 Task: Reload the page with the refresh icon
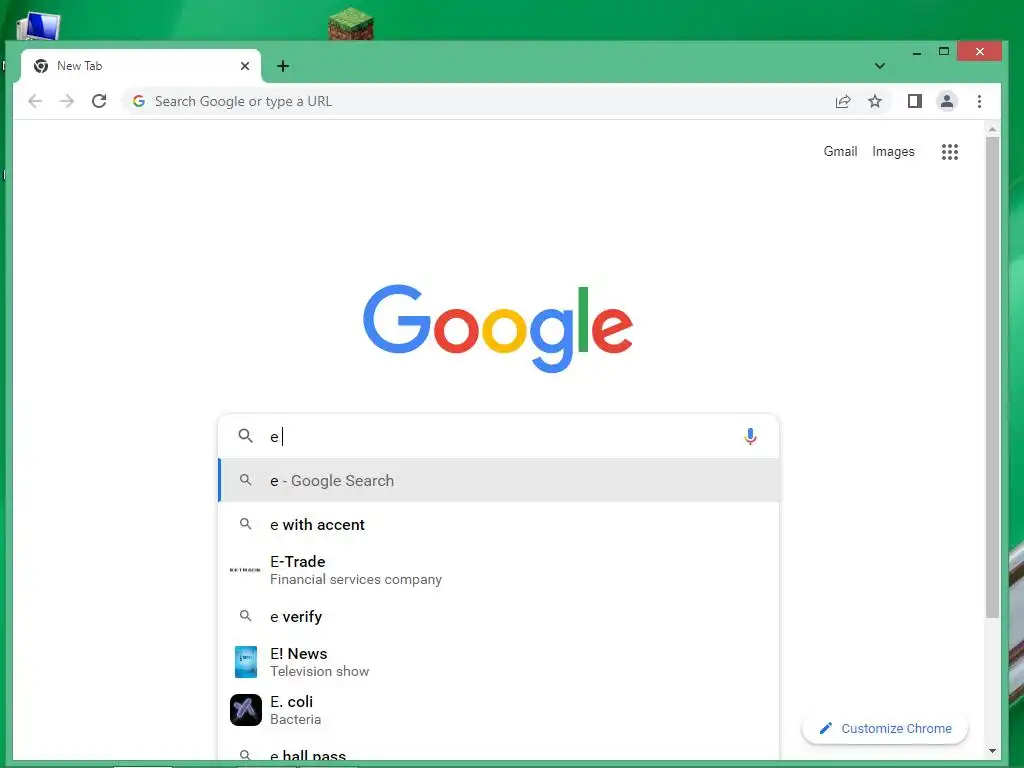(x=99, y=101)
